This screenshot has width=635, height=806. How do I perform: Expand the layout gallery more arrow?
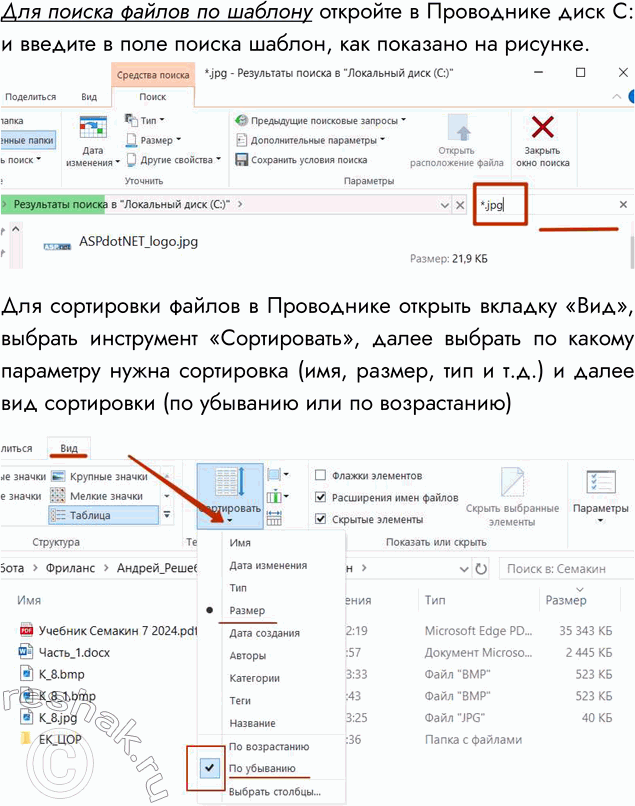point(167,514)
